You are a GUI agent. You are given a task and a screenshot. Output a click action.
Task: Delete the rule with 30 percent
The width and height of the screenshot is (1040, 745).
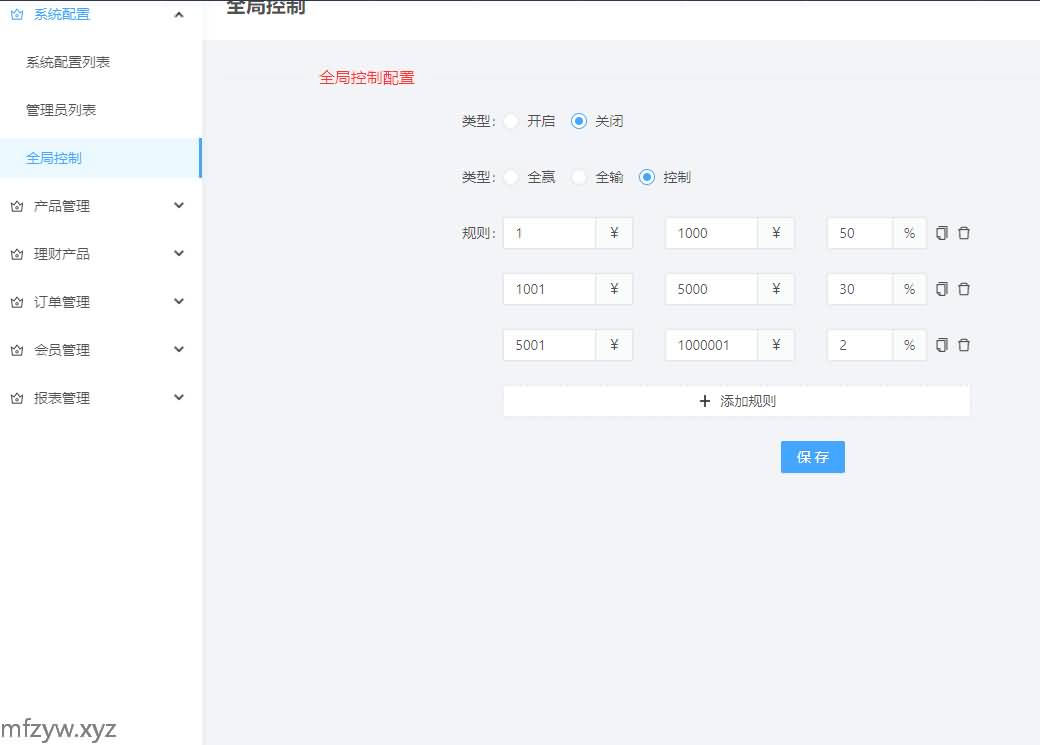(964, 289)
